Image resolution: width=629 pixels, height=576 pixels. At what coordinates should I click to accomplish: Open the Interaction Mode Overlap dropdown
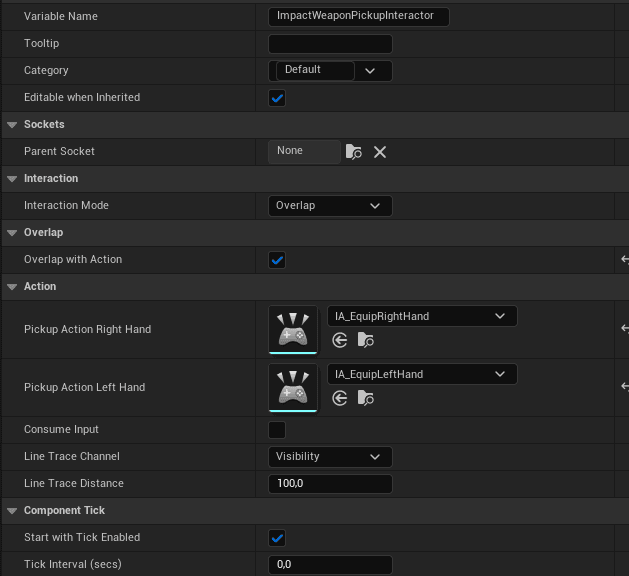click(x=330, y=206)
